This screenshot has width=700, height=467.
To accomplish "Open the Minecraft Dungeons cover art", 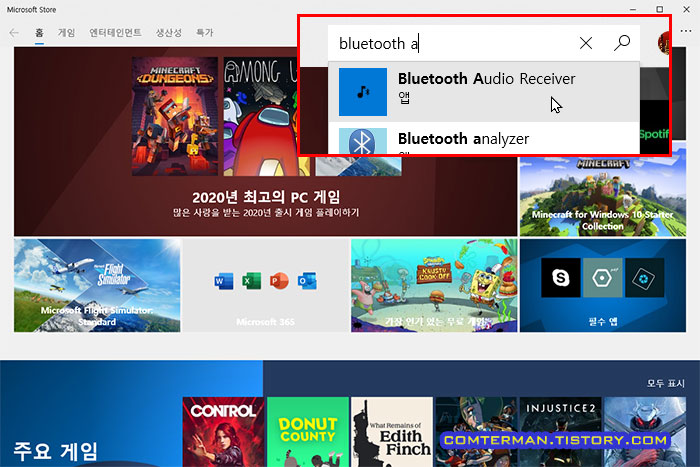I will click(x=175, y=116).
